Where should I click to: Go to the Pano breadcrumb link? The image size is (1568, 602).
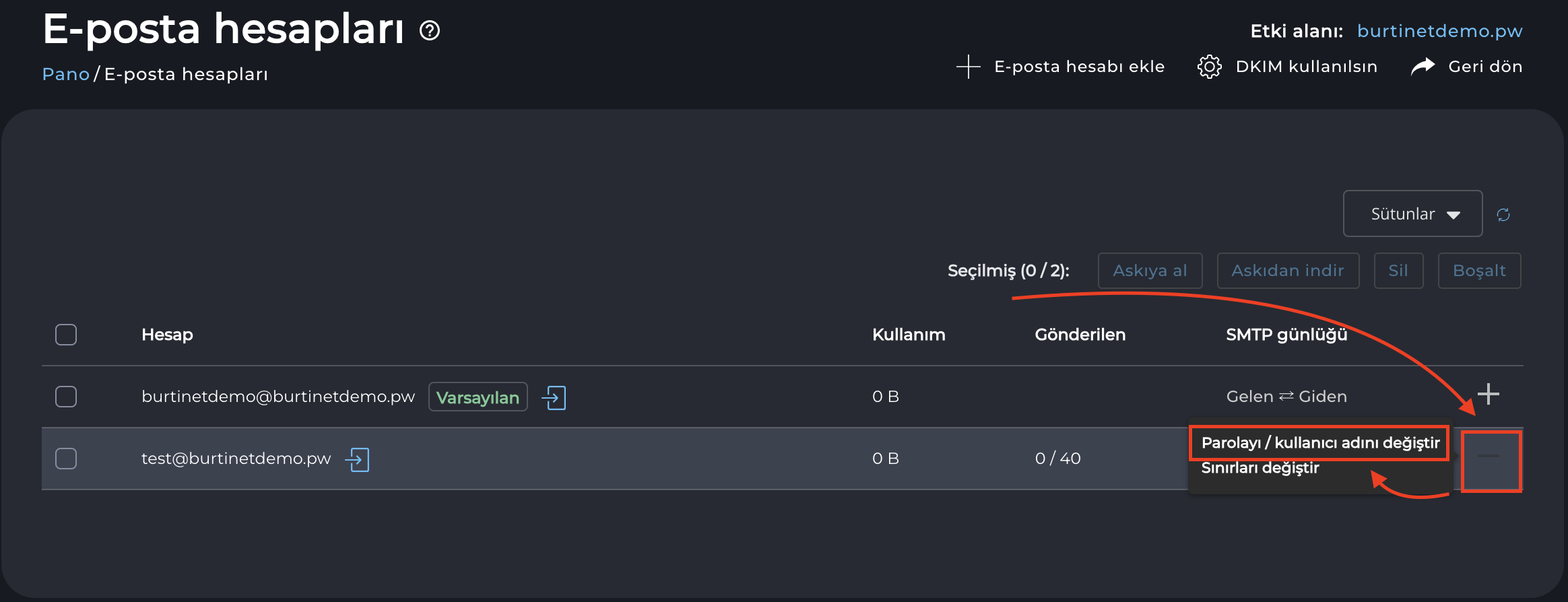(65, 74)
